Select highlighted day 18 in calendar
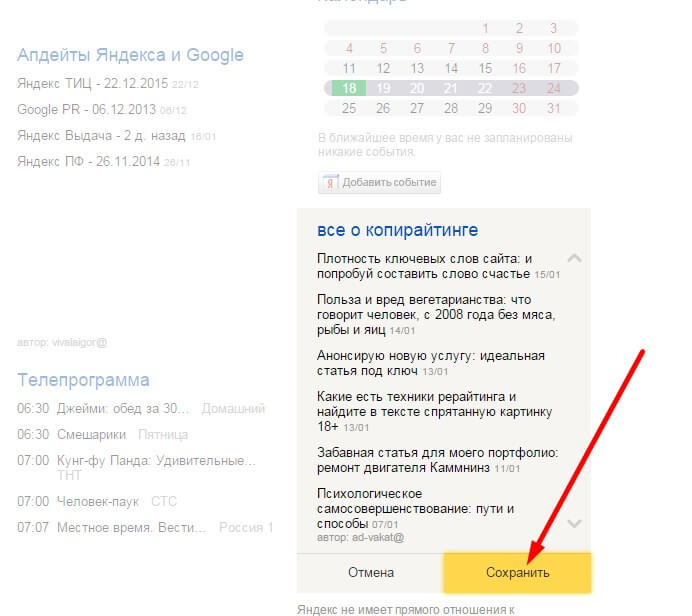This screenshot has height=616, width=692. coord(349,88)
